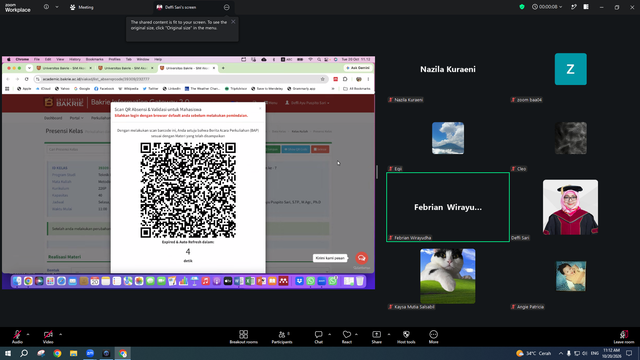Expand reactions arrow beside React
640x360 pixels.
(x=356, y=334)
